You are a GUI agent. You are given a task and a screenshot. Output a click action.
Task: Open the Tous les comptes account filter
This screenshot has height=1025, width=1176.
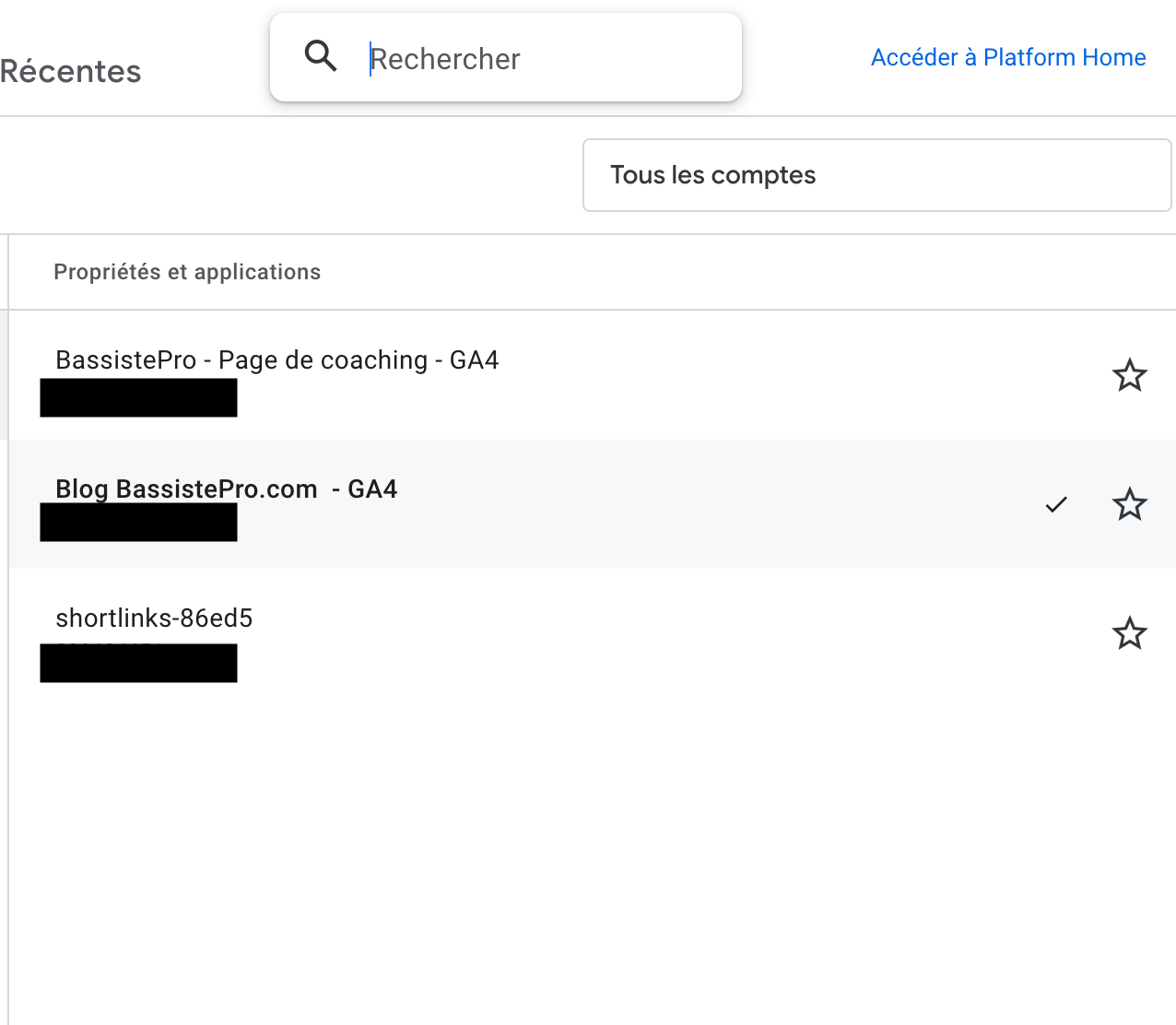pyautogui.click(x=876, y=175)
